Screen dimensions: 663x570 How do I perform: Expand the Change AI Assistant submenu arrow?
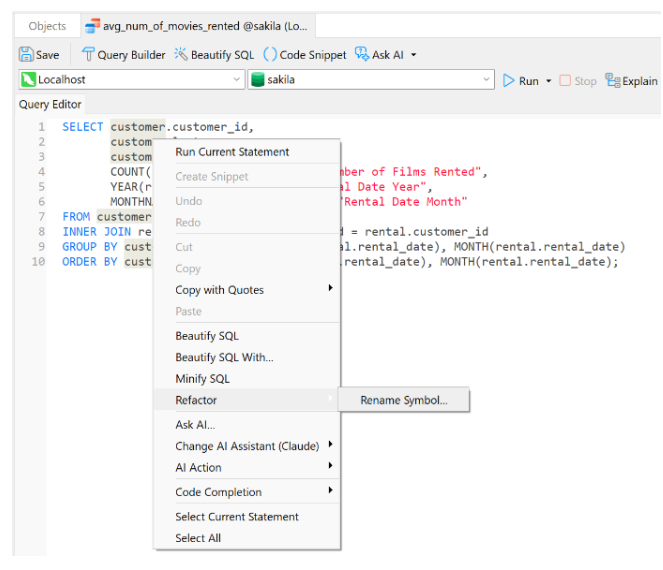331,444
